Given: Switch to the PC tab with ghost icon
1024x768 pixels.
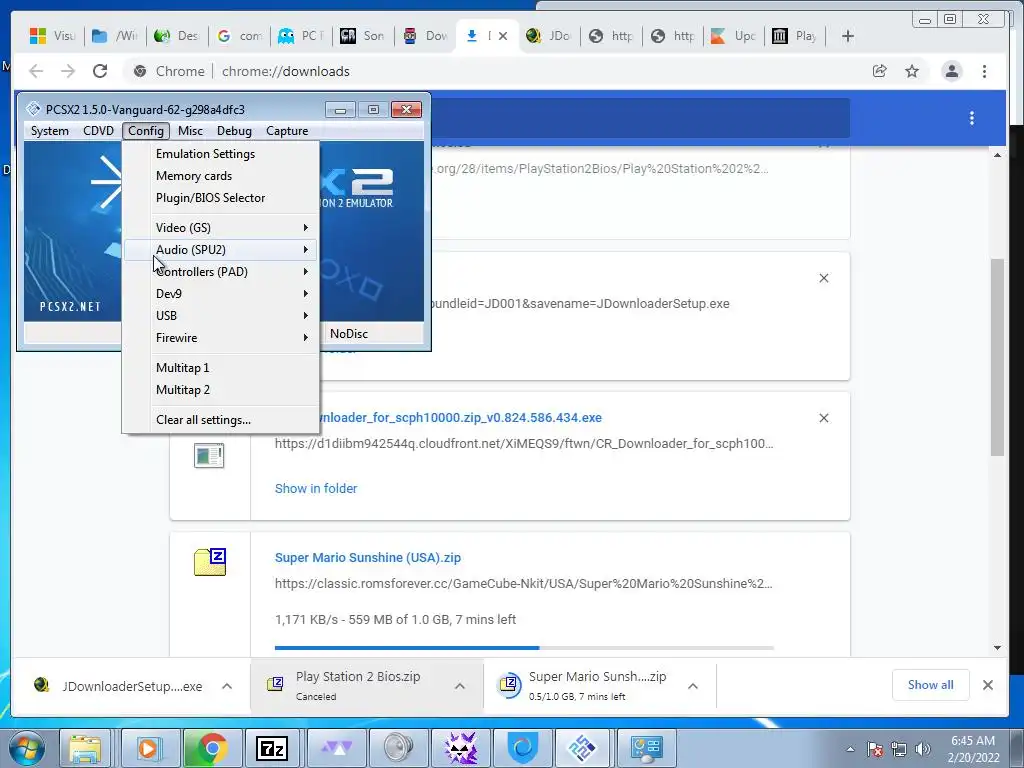Looking at the screenshot, I should point(300,36).
